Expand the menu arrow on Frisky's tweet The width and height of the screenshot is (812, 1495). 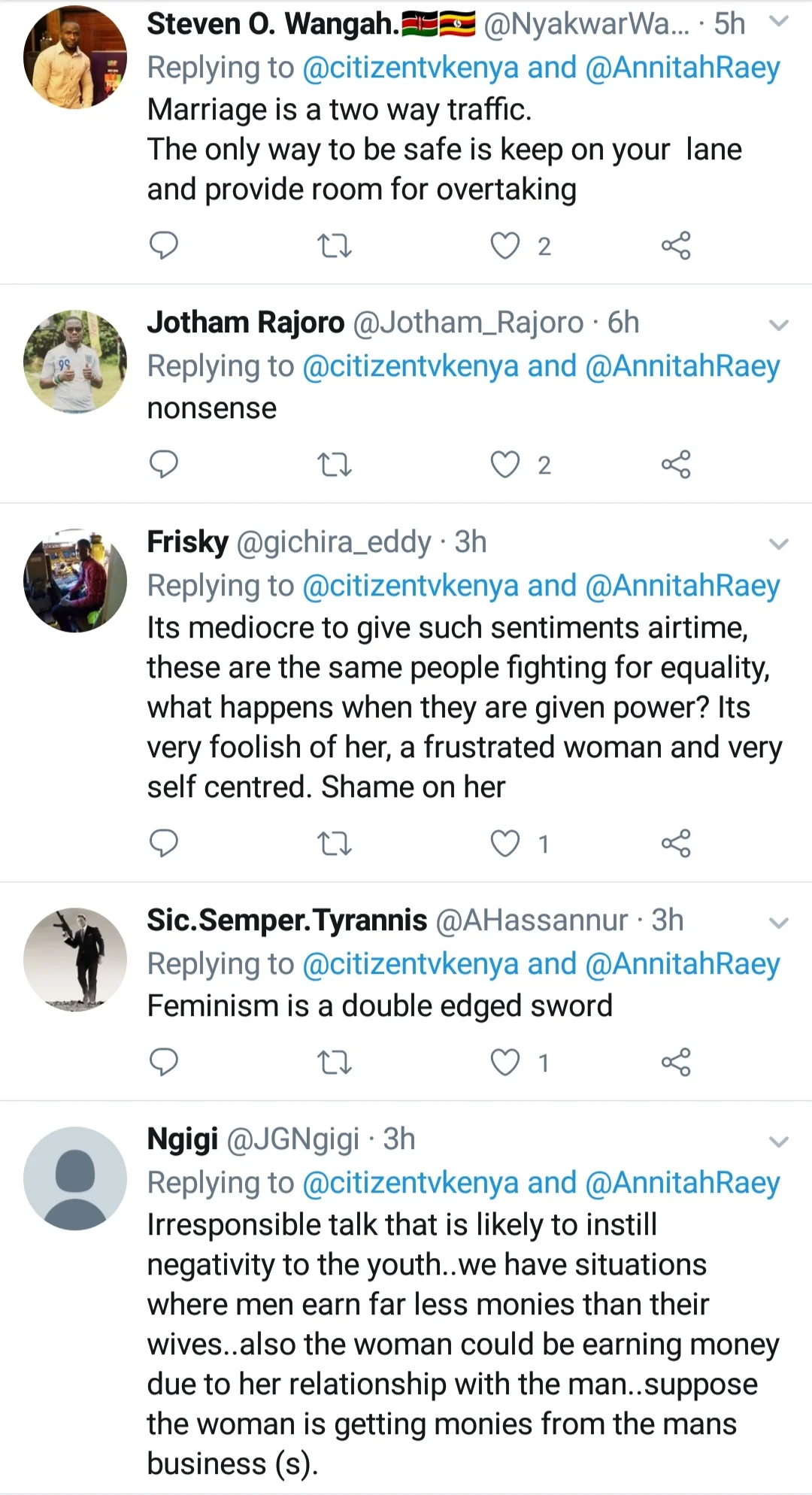(x=779, y=544)
